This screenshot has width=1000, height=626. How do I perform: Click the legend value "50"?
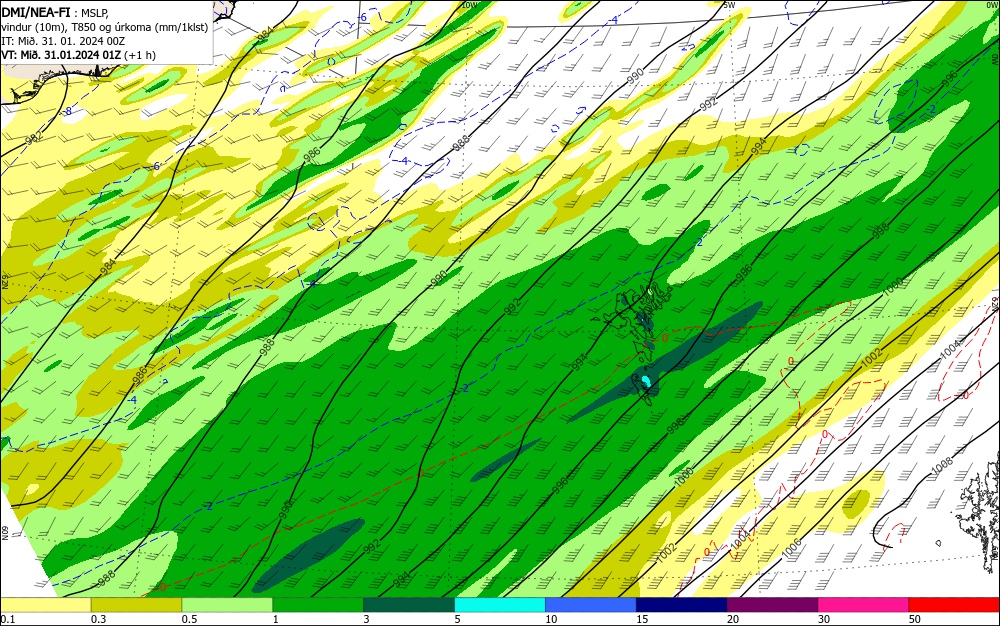tap(915, 619)
